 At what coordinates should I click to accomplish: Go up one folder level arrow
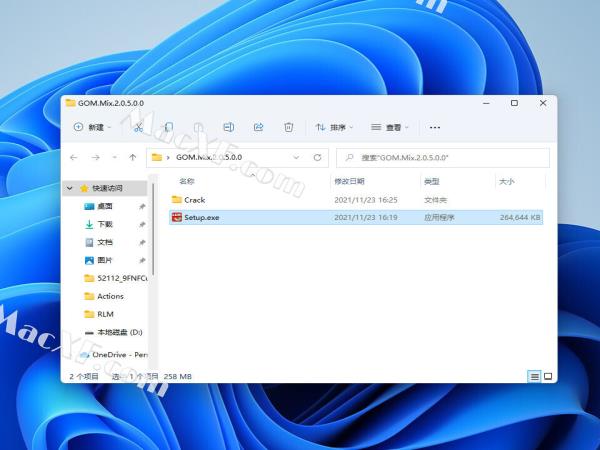(132, 157)
